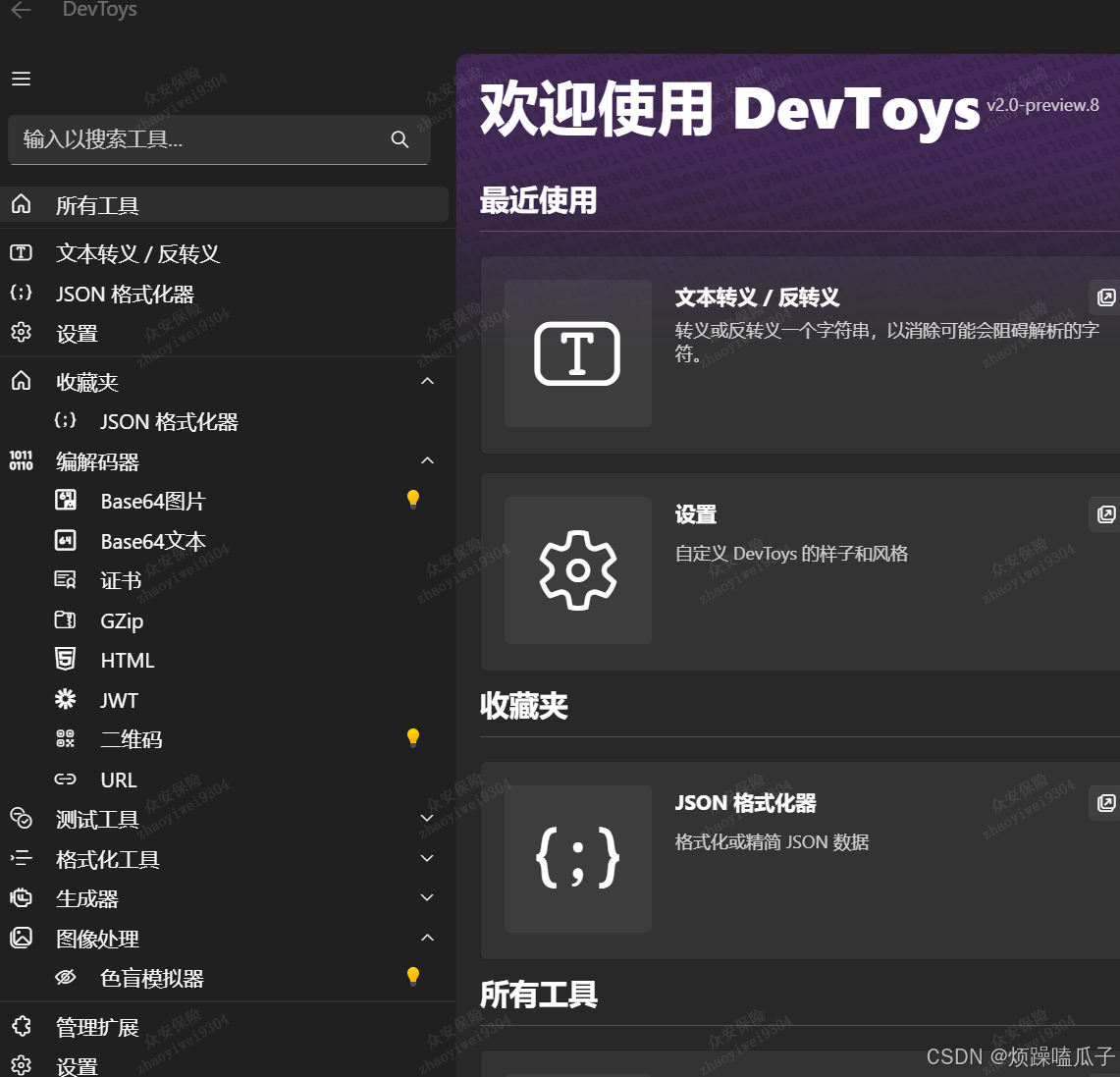This screenshot has height=1077, width=1120.
Task: Click the JWT flower icon
Action: click(65, 698)
